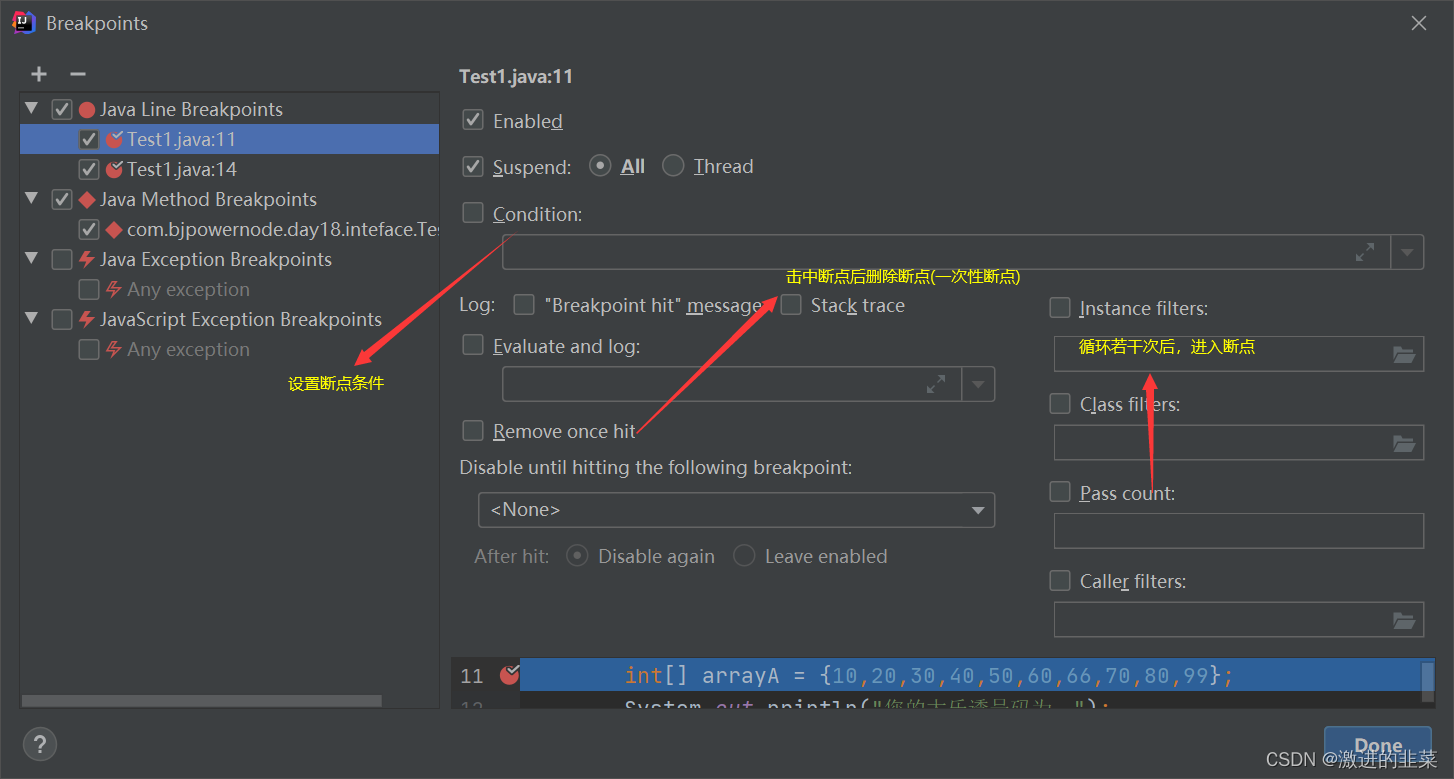Open the Disable until hitting <None> dropdown
The height and width of the screenshot is (779, 1454).
[x=736, y=510]
